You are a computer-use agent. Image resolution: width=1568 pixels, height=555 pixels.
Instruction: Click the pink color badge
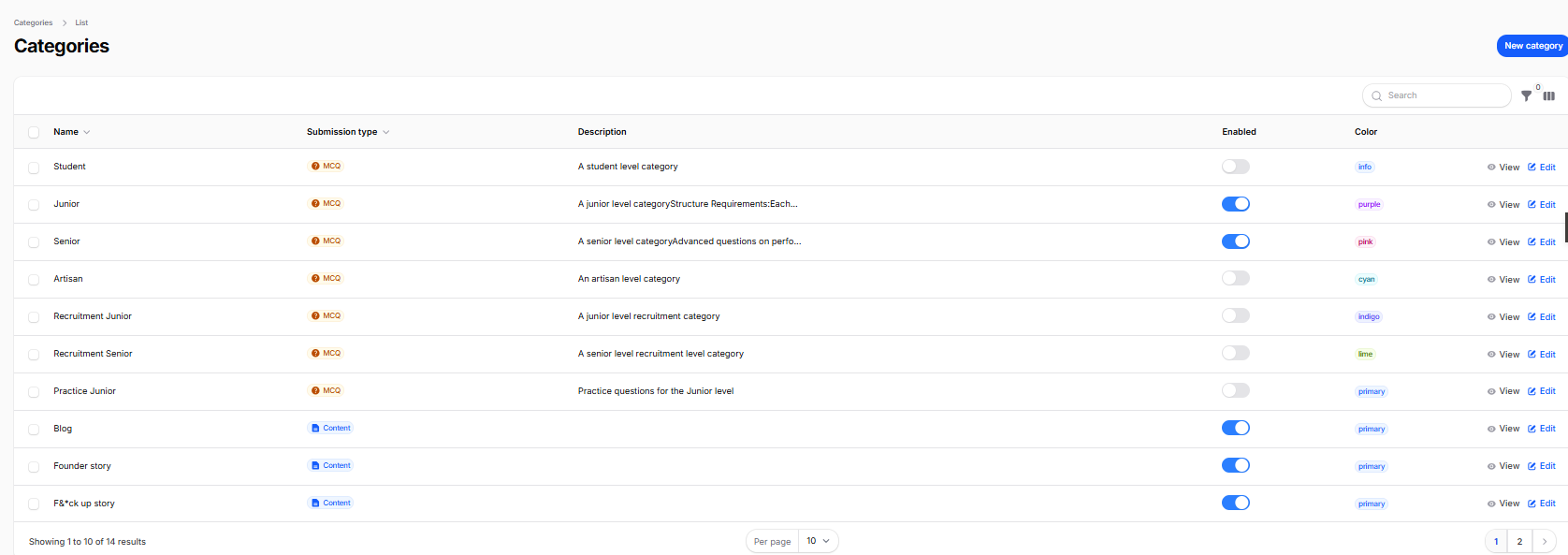pyautogui.click(x=1365, y=241)
